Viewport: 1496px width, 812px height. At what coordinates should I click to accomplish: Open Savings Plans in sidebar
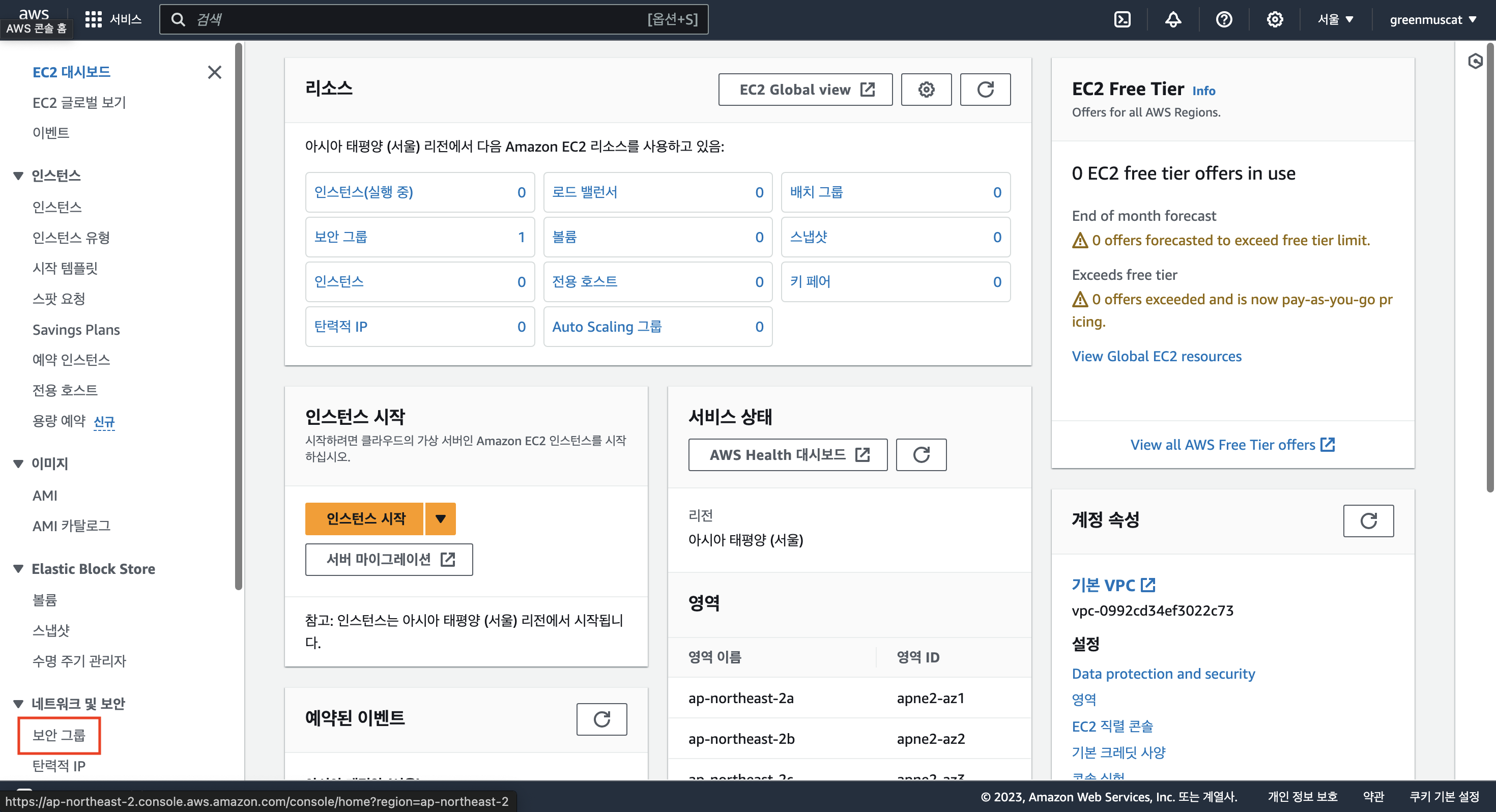[76, 330]
